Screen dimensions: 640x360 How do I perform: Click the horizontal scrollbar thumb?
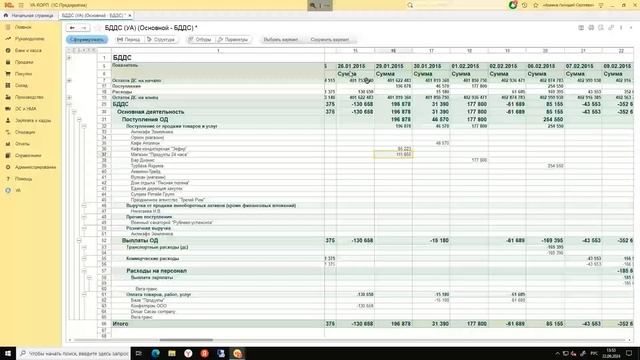click(x=186, y=340)
